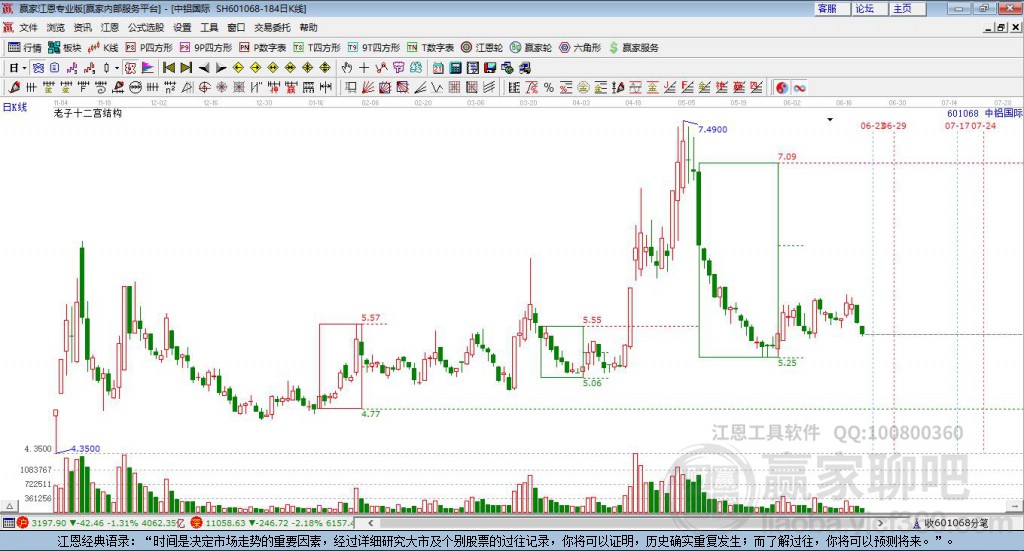Toggle the red yin-yang icon
Screen dimensions: 1024x551
point(782,87)
